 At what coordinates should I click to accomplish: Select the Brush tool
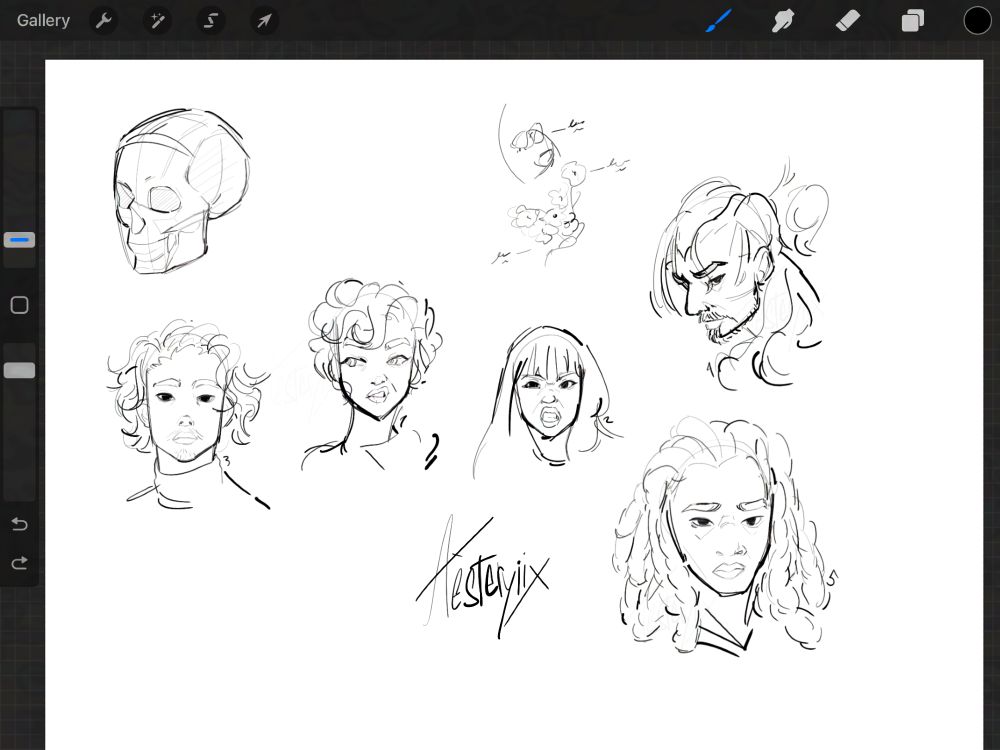(719, 20)
